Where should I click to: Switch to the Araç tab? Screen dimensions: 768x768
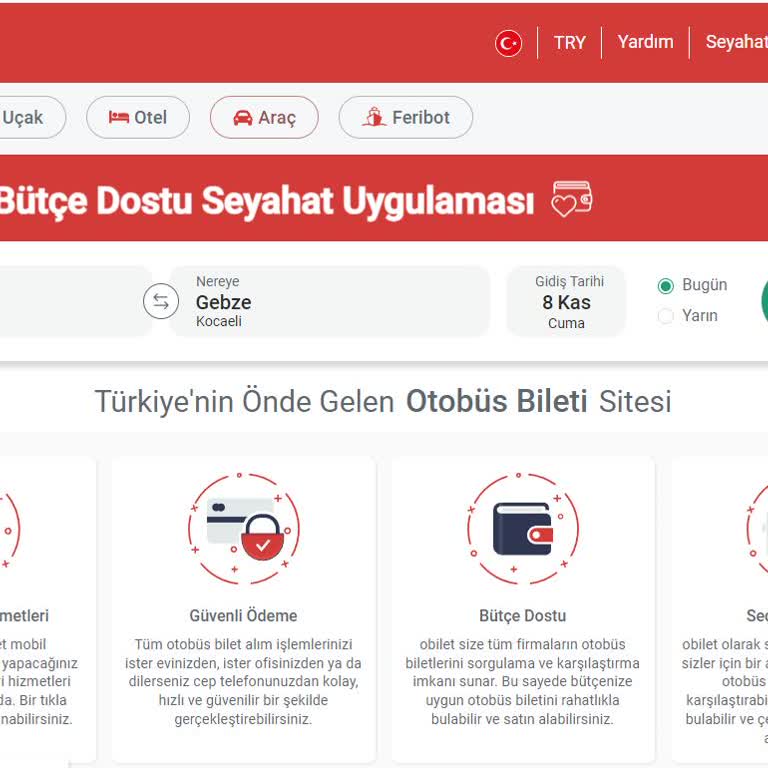[264, 118]
